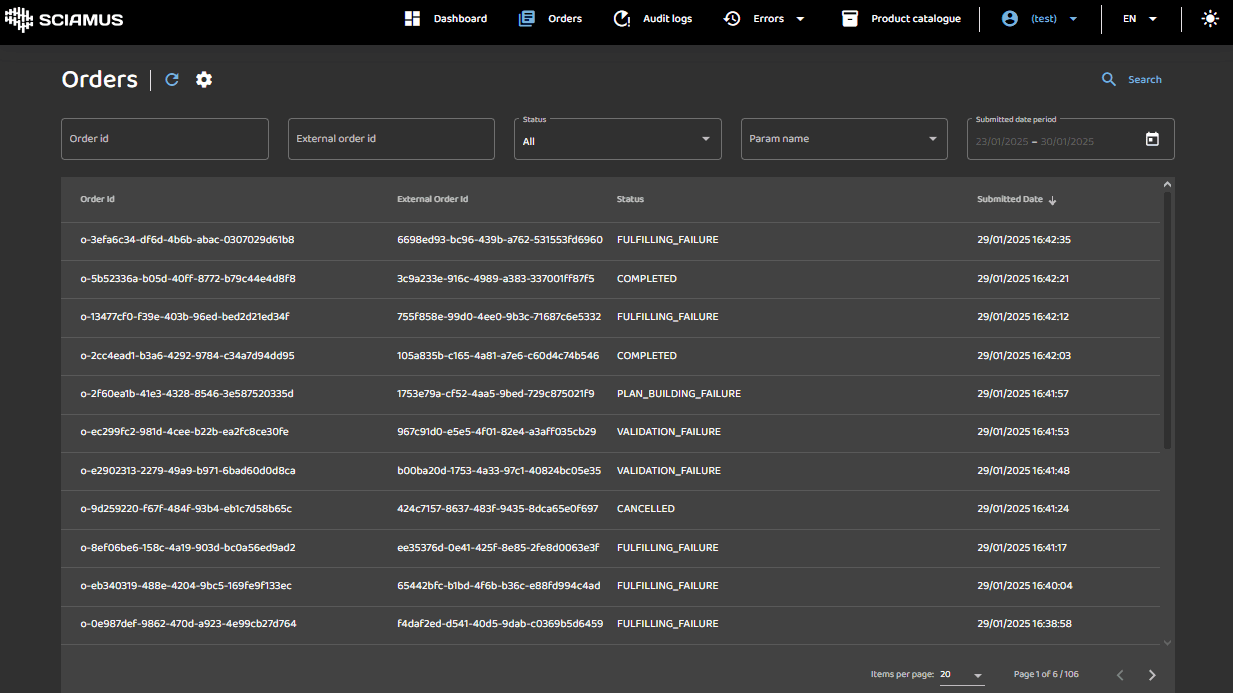Toggle Submitted Date sort arrow
Viewport: 1233px width, 693px height.
point(1052,200)
